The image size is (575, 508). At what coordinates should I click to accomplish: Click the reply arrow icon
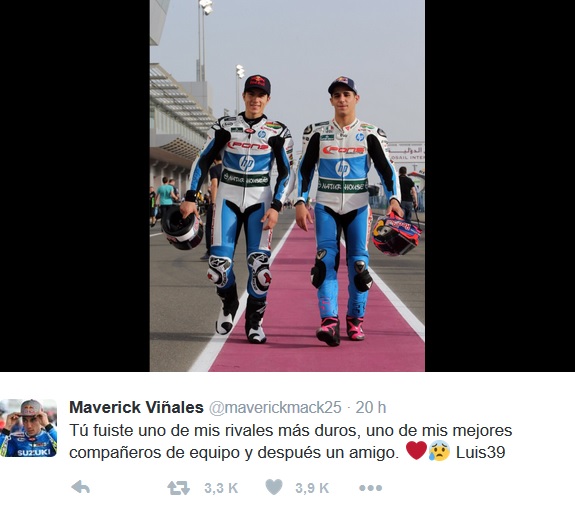coord(80,487)
